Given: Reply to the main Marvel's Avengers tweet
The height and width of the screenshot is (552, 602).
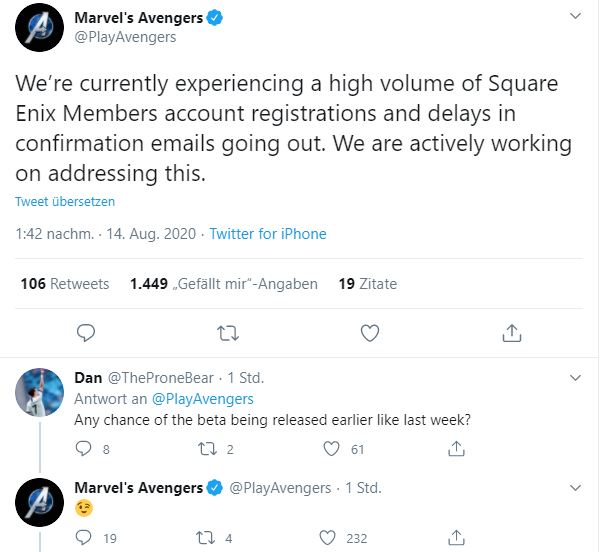Looking at the screenshot, I should point(86,332).
